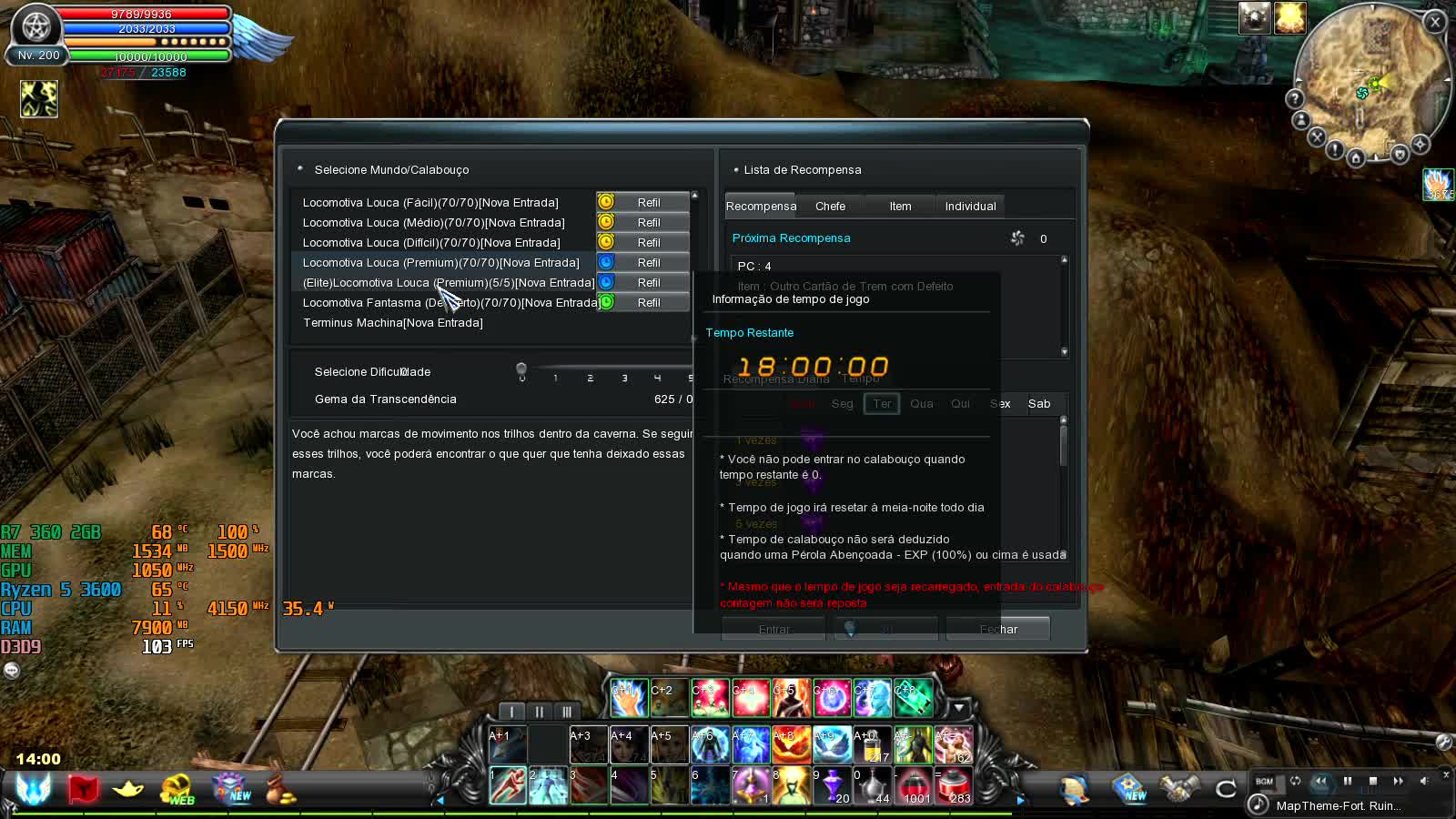
Task: Open the exclamation alert button on minimap
Action: (1335, 150)
